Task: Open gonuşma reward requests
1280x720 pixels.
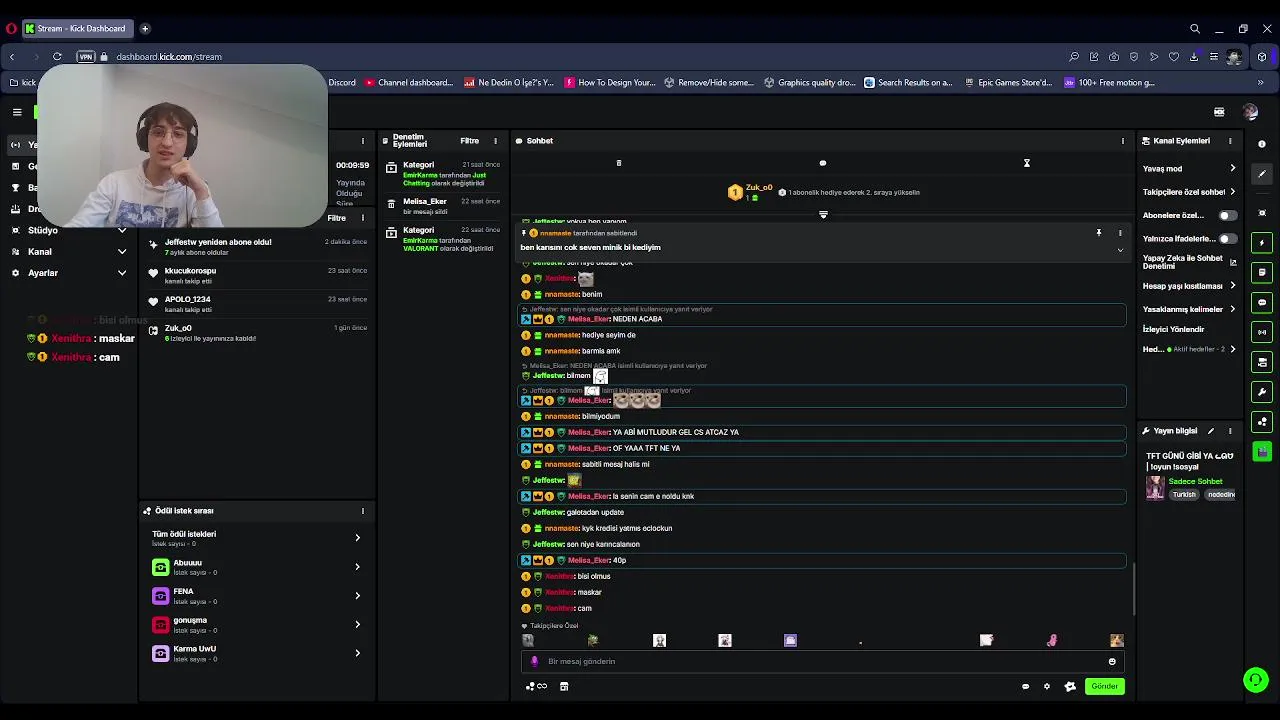Action: (x=257, y=624)
